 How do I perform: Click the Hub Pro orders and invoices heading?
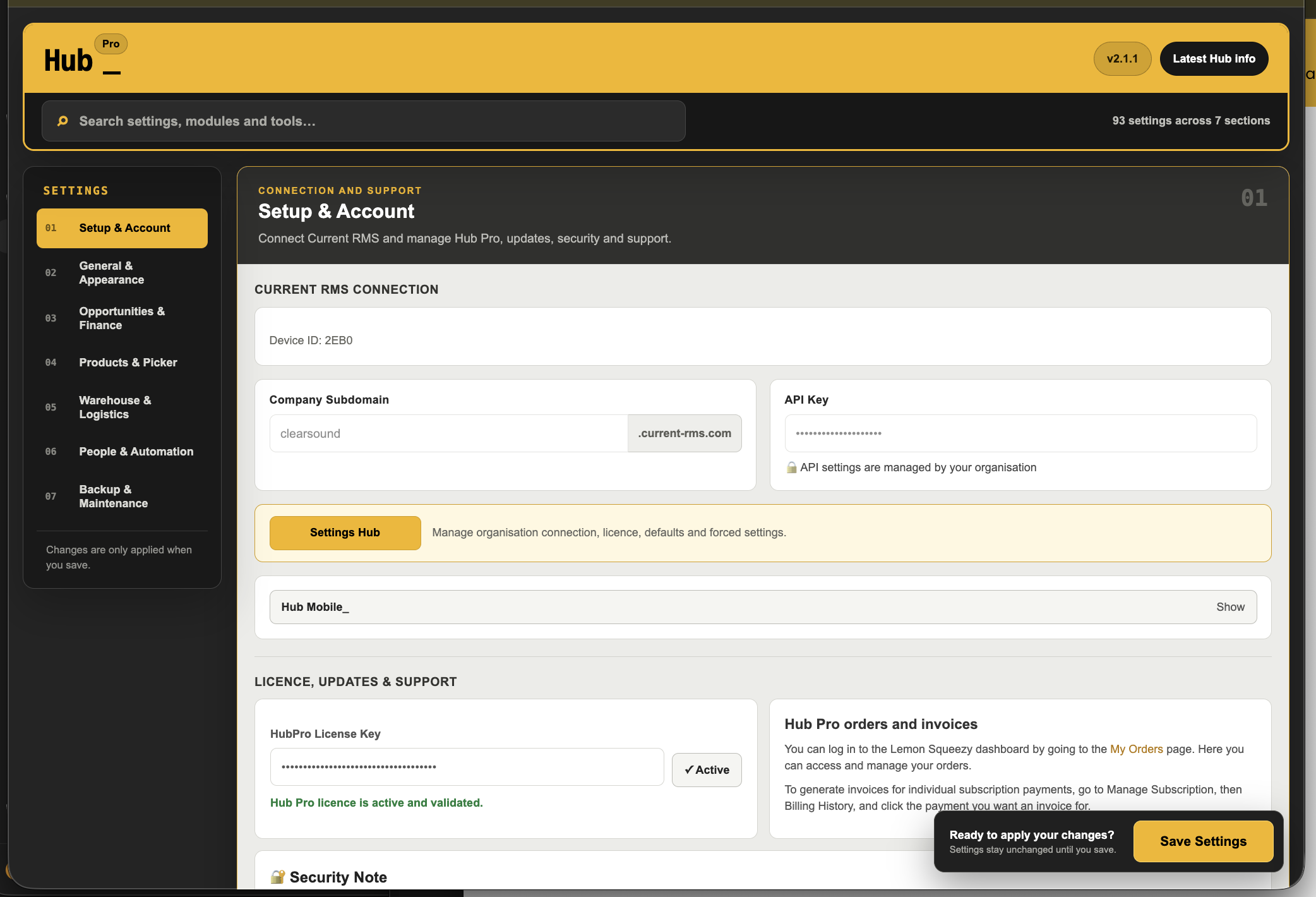[x=881, y=724]
